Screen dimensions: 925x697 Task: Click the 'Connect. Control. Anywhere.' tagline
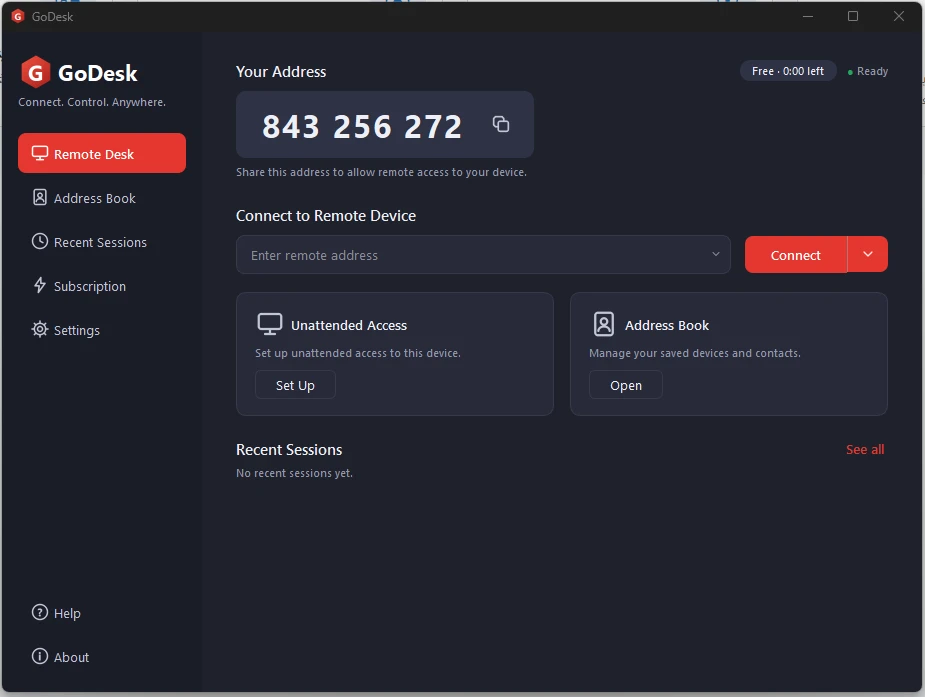tap(92, 102)
